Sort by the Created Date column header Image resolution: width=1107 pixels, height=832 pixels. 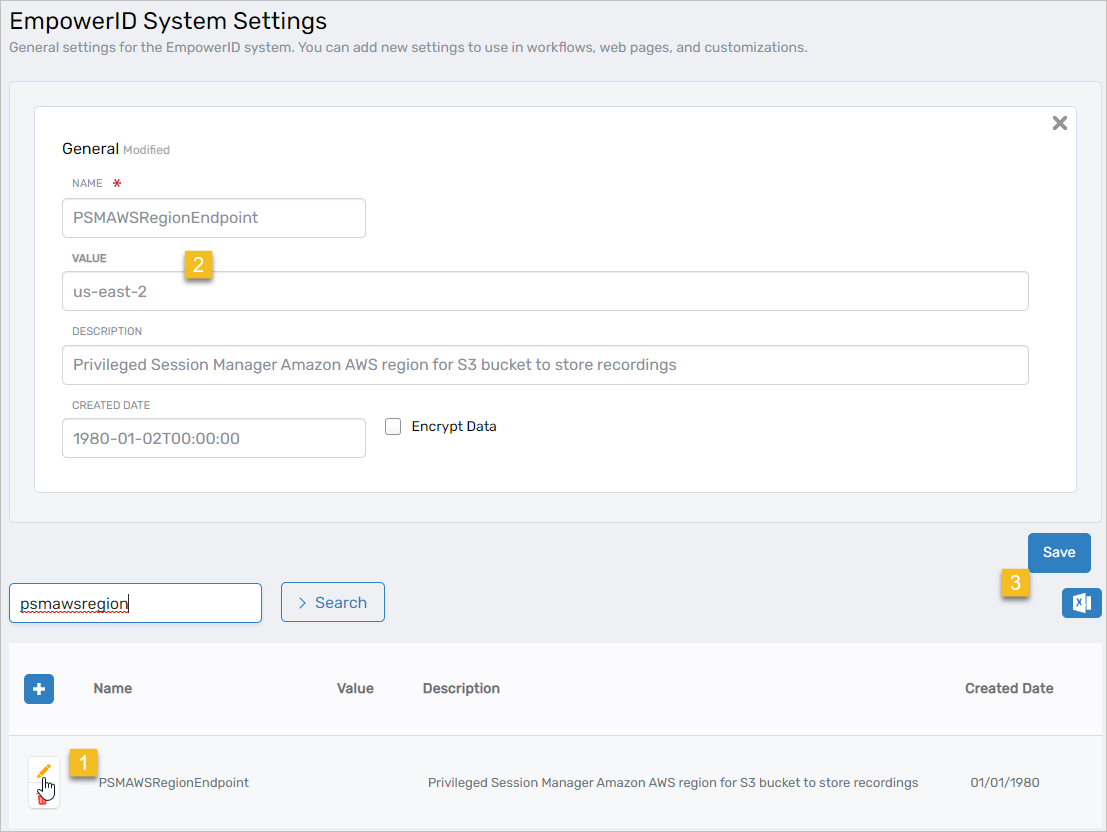1009,688
